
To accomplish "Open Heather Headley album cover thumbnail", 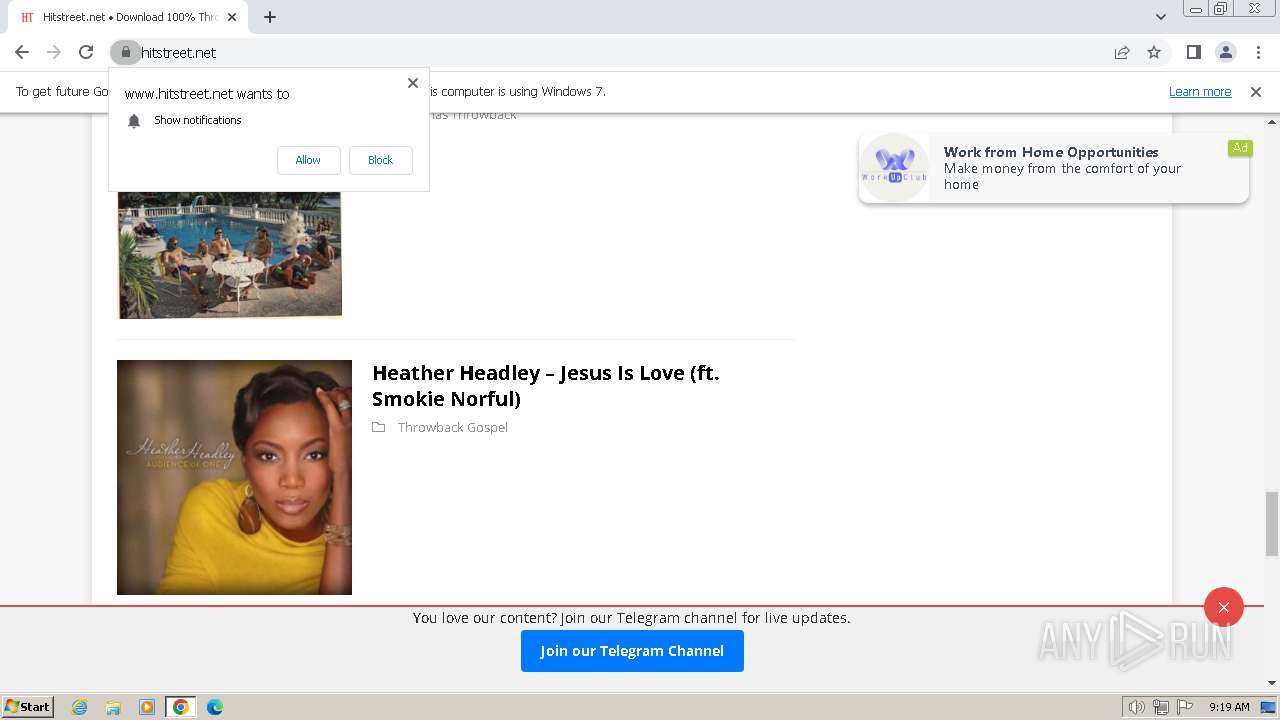I will (234, 477).
